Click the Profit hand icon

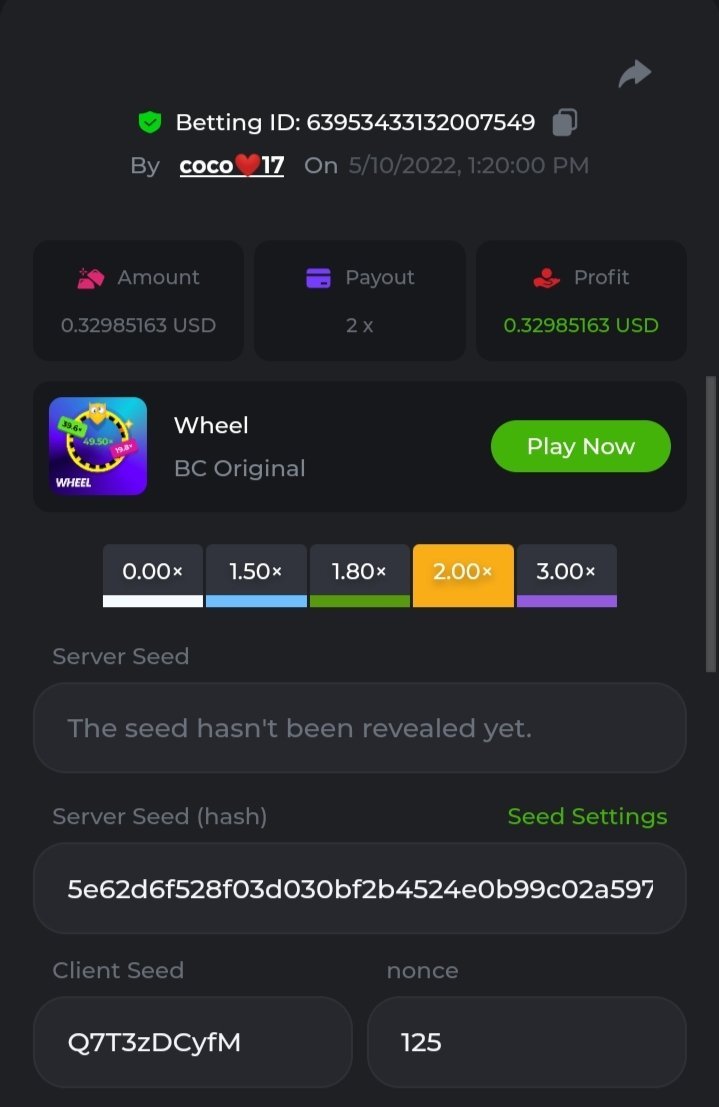[x=547, y=278]
